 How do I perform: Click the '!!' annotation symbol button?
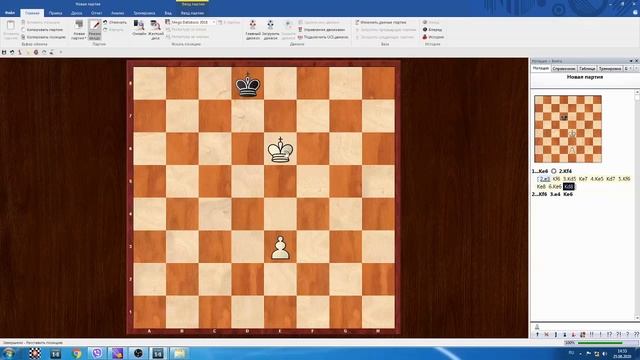point(591,334)
